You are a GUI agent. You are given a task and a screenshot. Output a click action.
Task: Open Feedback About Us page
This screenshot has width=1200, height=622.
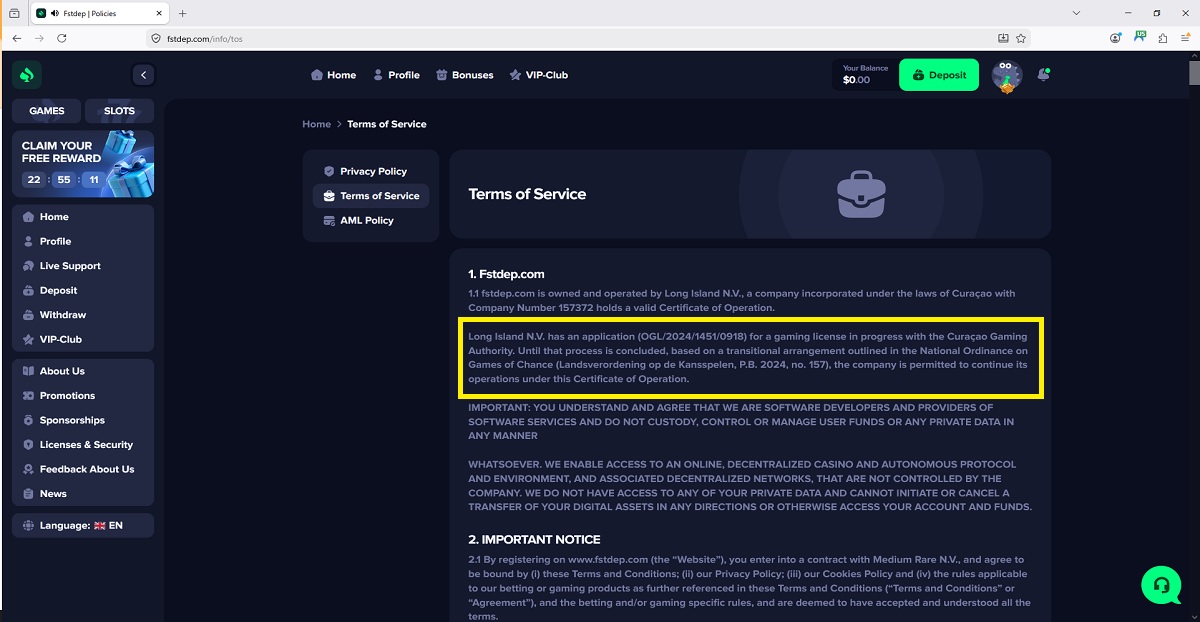pos(83,469)
